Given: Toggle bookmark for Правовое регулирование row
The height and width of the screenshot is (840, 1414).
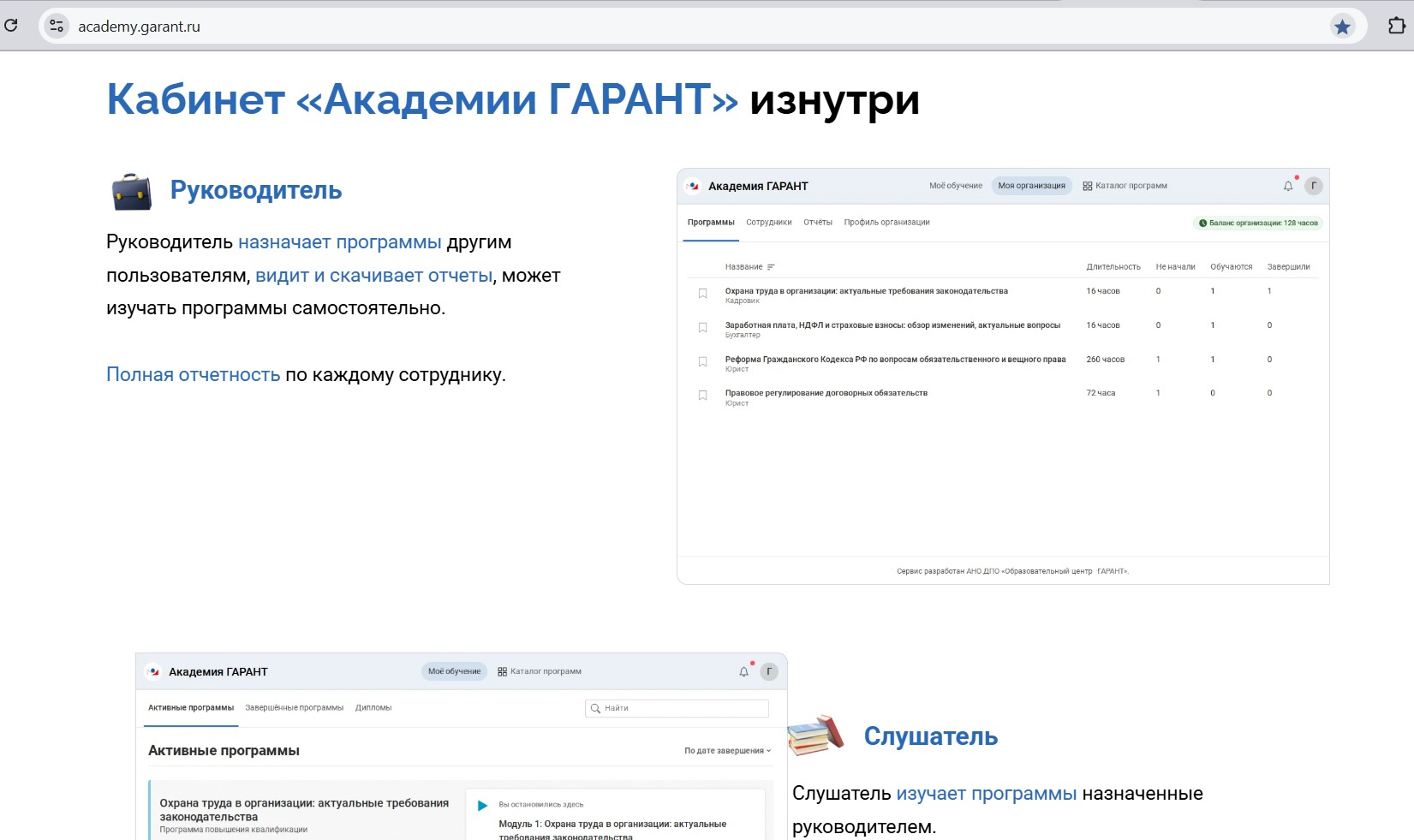Looking at the screenshot, I should 702,396.
